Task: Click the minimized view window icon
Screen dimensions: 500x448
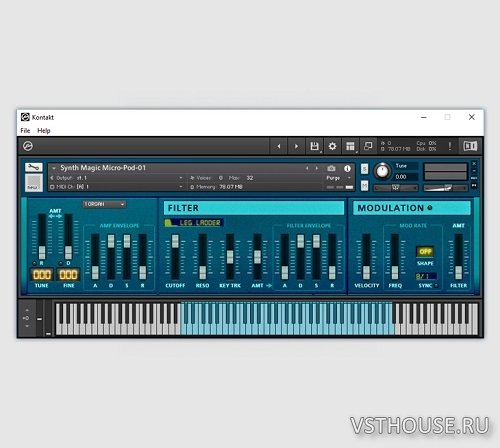Action: coord(368,146)
